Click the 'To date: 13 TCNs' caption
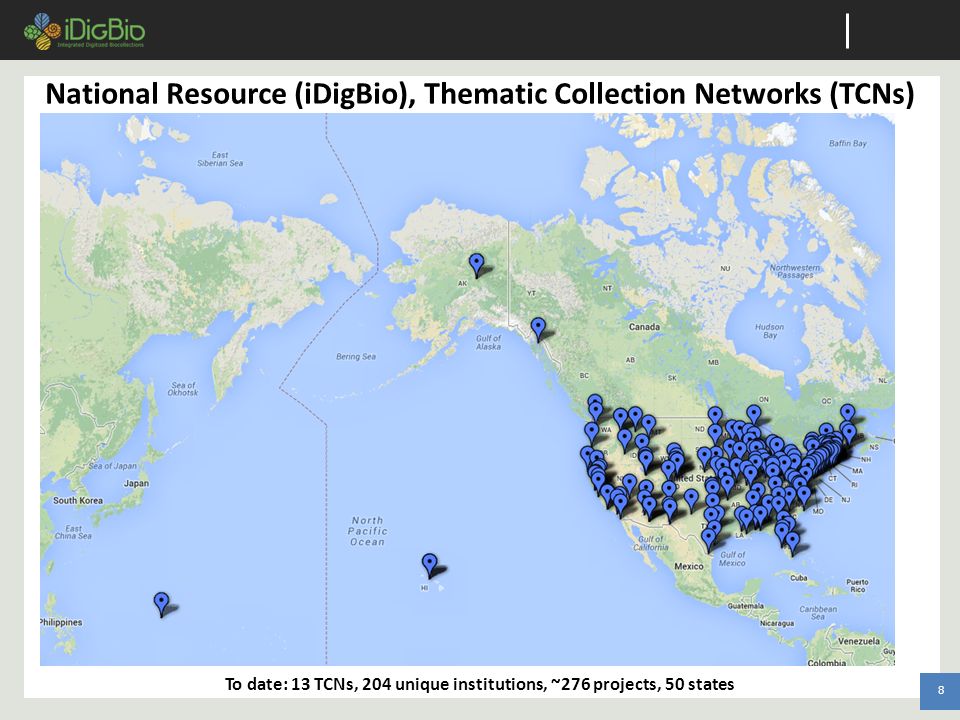Screen dimensions: 960x720 tap(479, 683)
